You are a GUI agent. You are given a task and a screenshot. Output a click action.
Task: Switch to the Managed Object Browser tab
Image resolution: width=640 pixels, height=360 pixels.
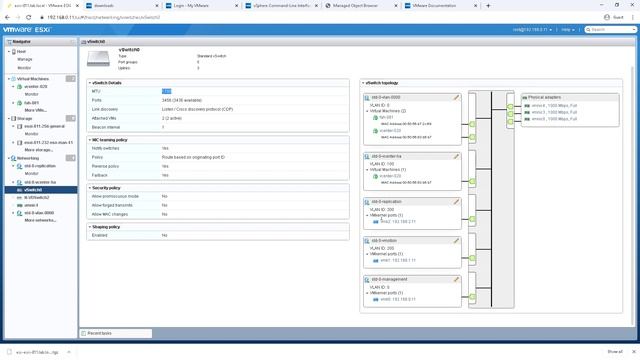361,6
